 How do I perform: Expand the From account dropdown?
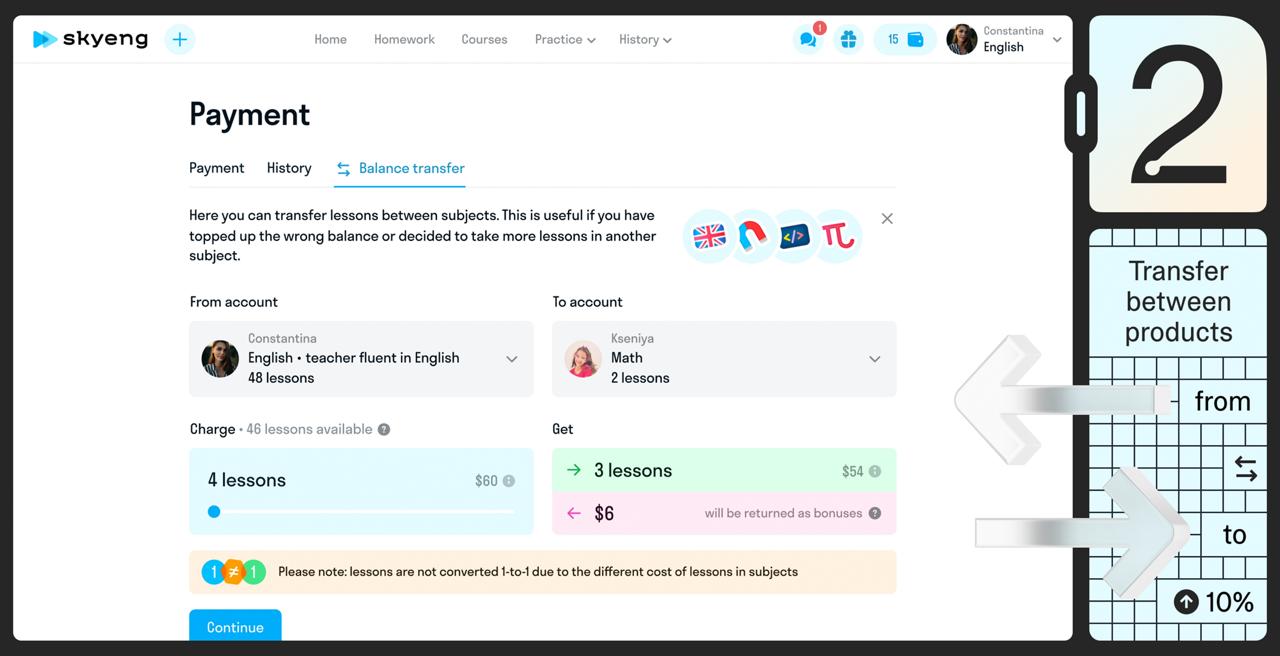(511, 359)
